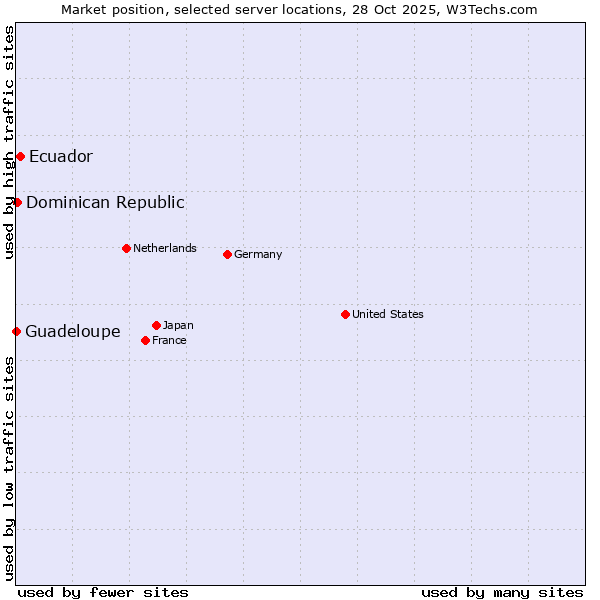Click the Netherlands text label

pyautogui.click(x=164, y=248)
